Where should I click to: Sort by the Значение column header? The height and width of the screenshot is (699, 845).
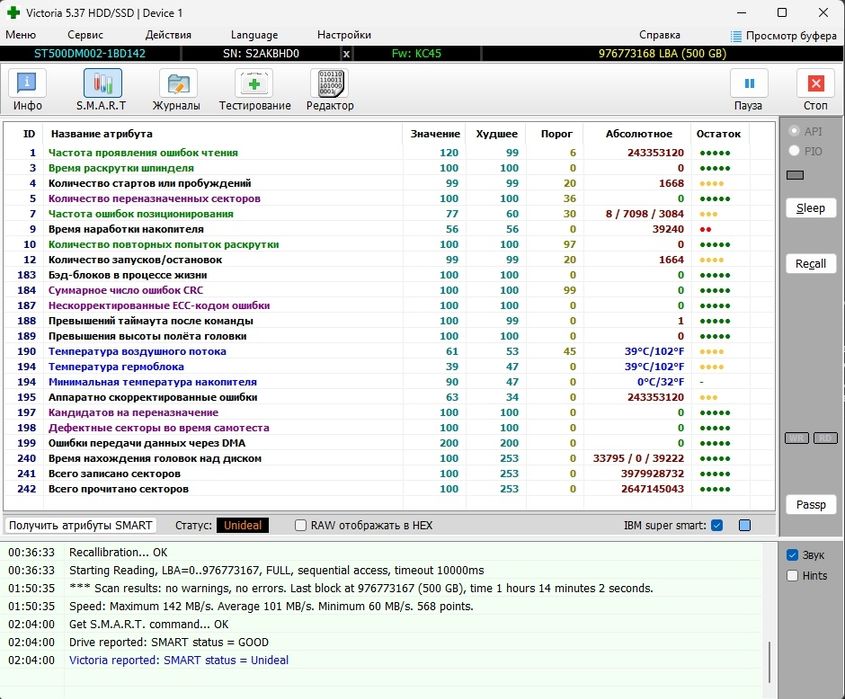(x=435, y=134)
